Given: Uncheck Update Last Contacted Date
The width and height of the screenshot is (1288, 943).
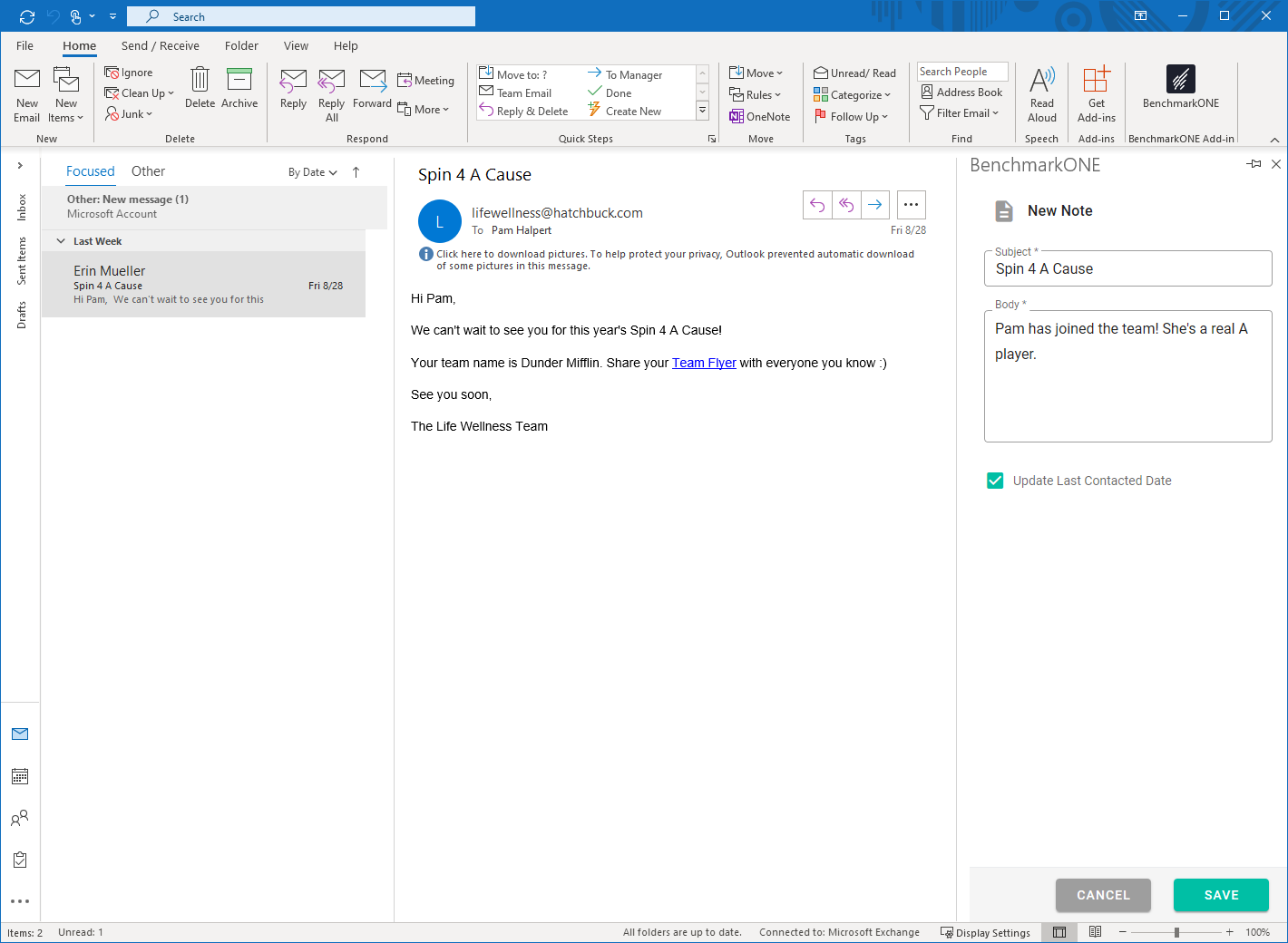Looking at the screenshot, I should click(x=995, y=481).
